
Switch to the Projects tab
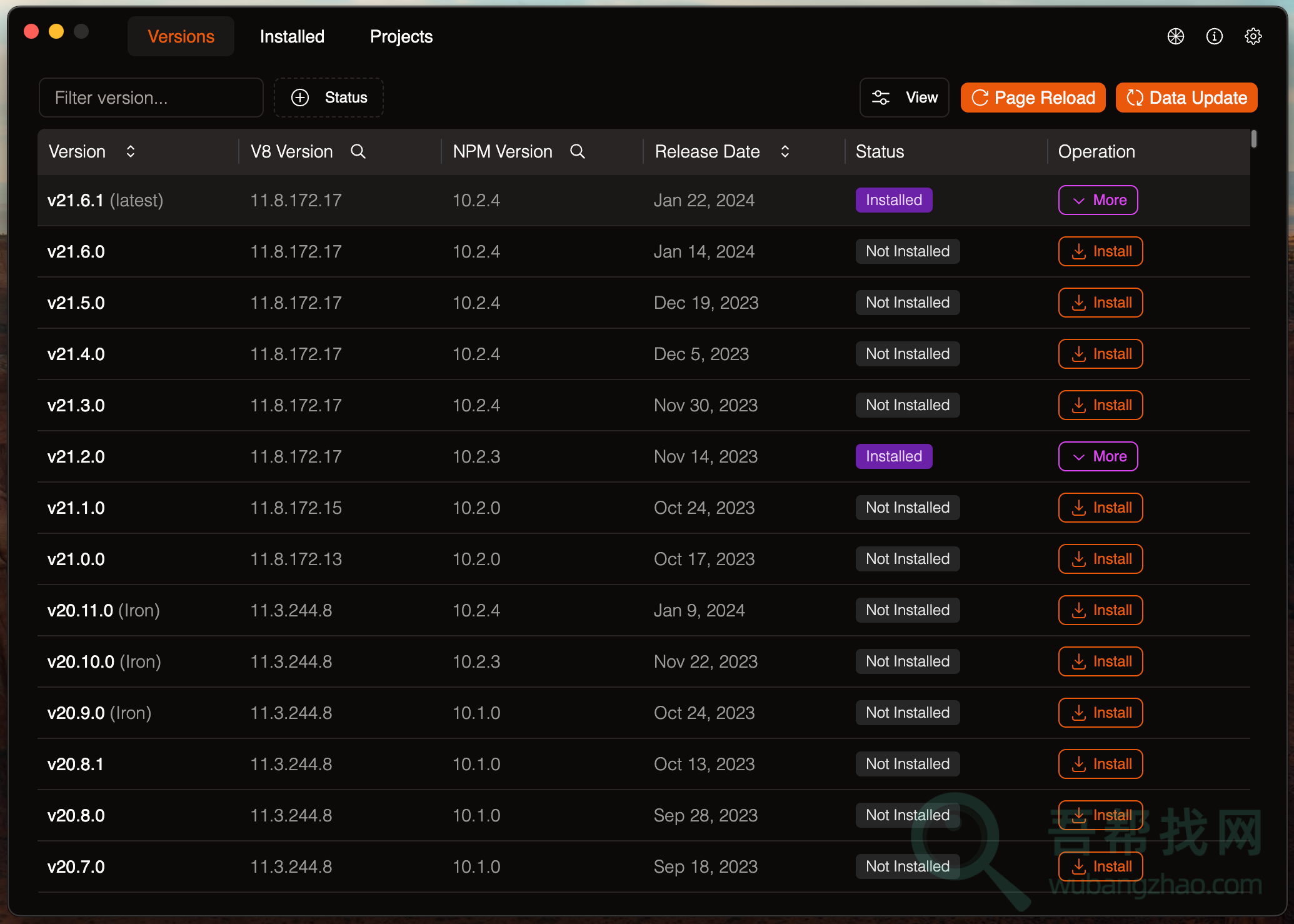coord(401,36)
